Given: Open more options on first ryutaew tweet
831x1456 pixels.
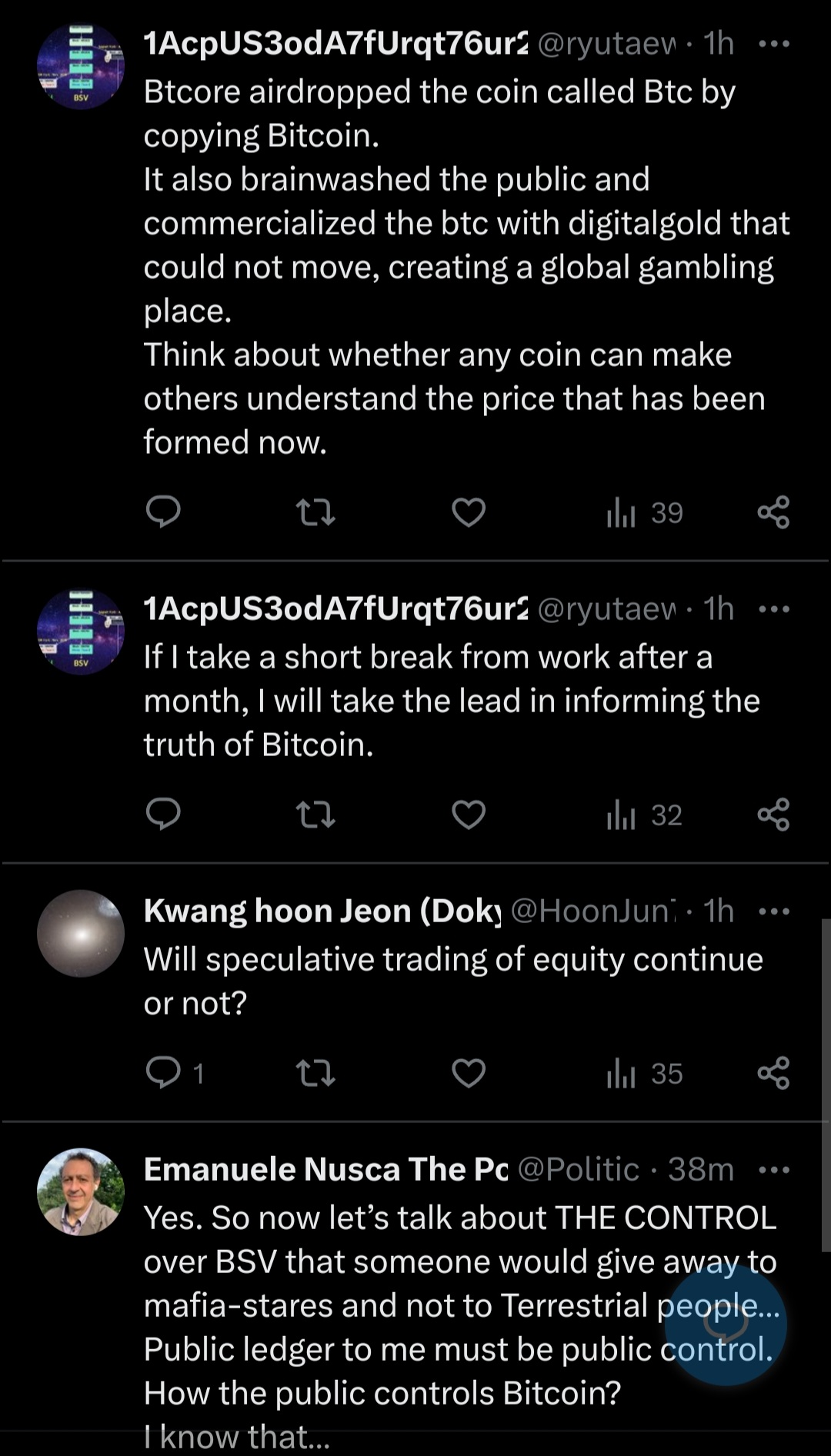Looking at the screenshot, I should pyautogui.click(x=773, y=44).
